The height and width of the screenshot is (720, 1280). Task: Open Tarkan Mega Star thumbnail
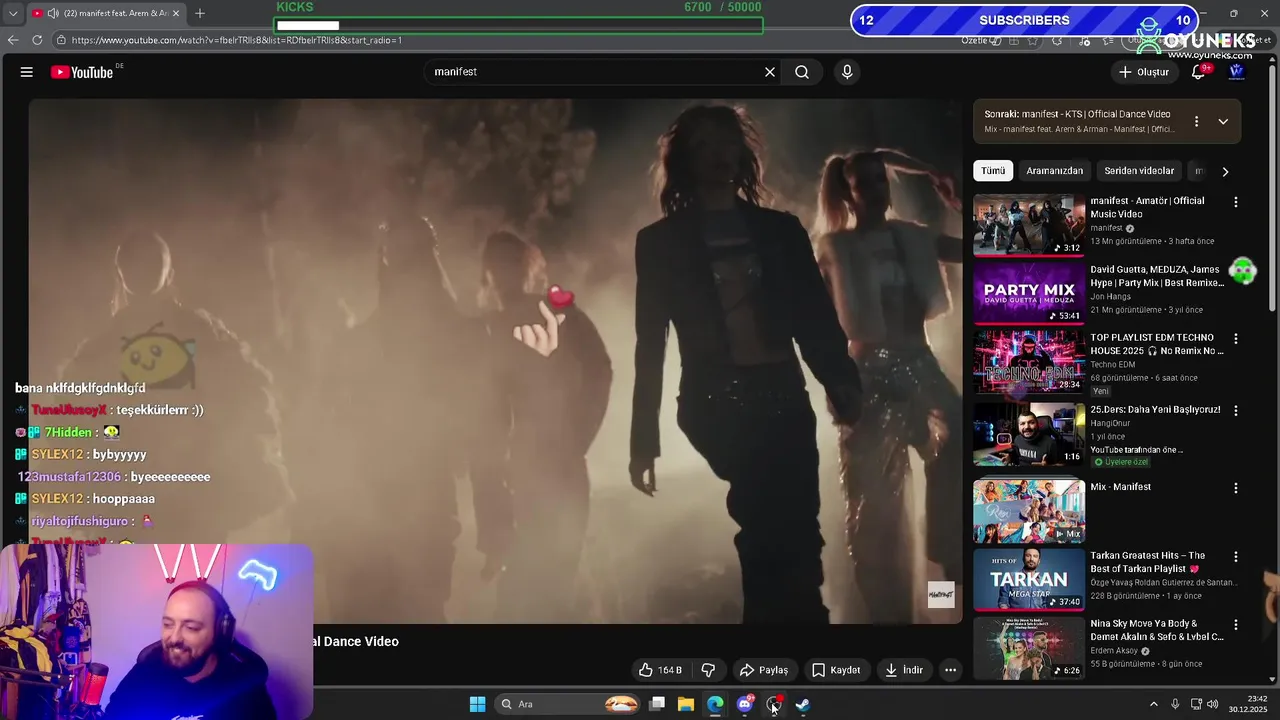(1029, 579)
